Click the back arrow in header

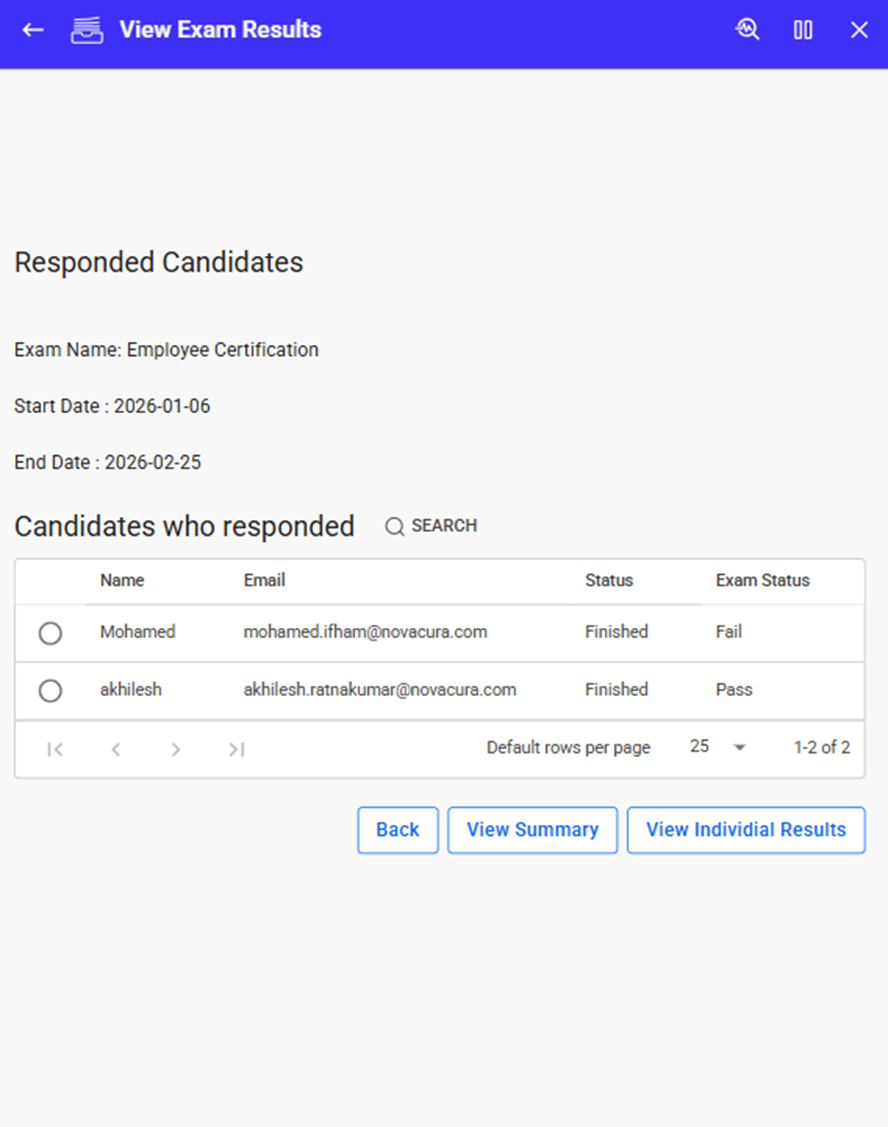[x=33, y=30]
